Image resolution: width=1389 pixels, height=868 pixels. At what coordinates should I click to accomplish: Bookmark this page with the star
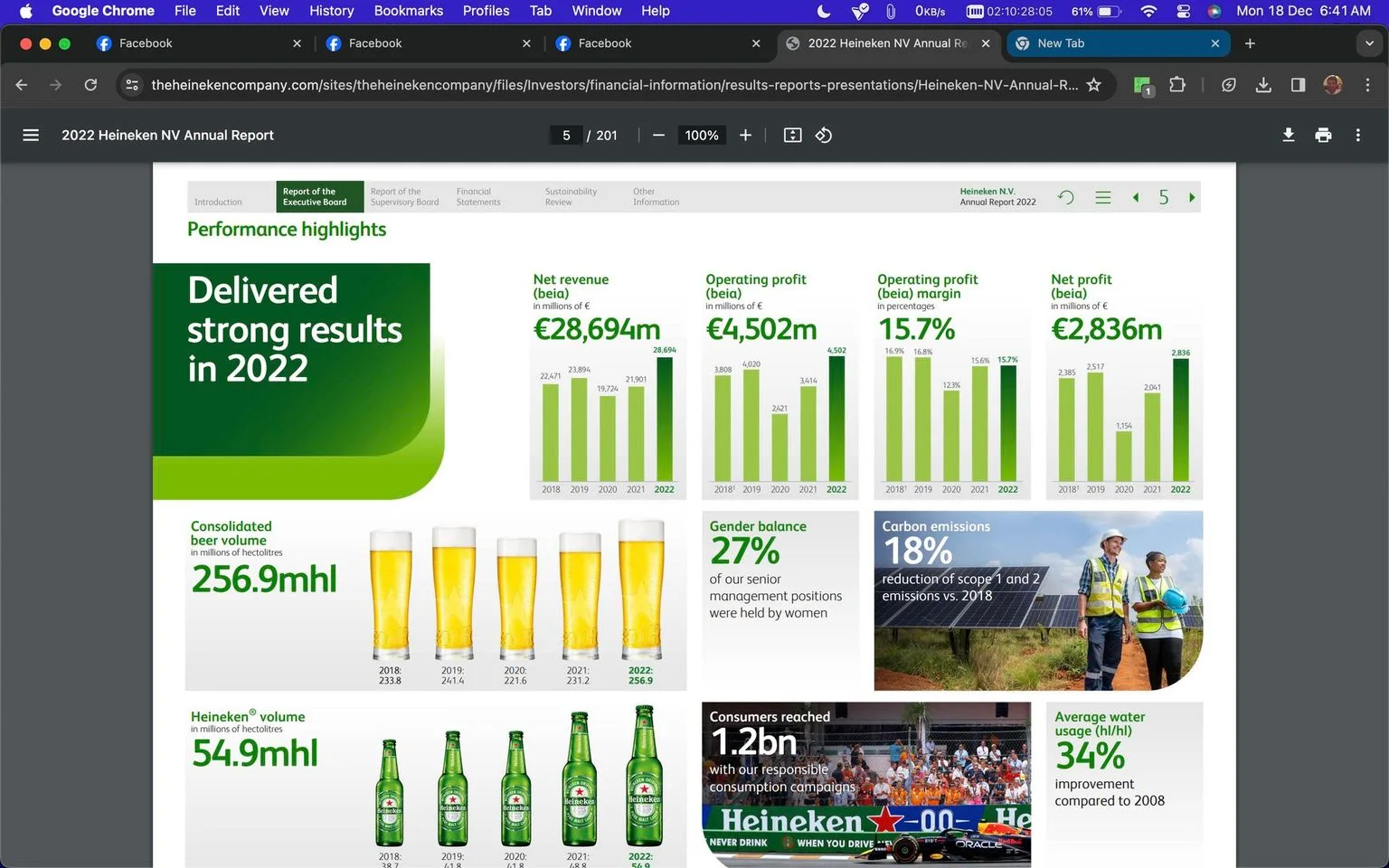point(1093,85)
